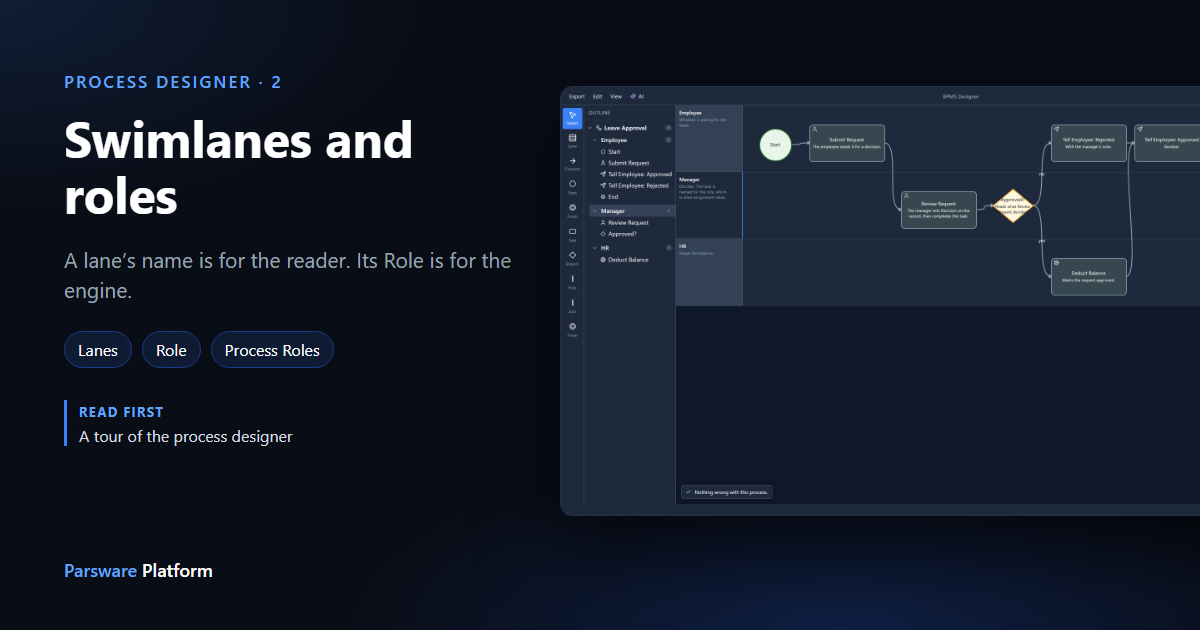Click the person icon on Submit Request node
The image size is (1200, 630).
816,129
